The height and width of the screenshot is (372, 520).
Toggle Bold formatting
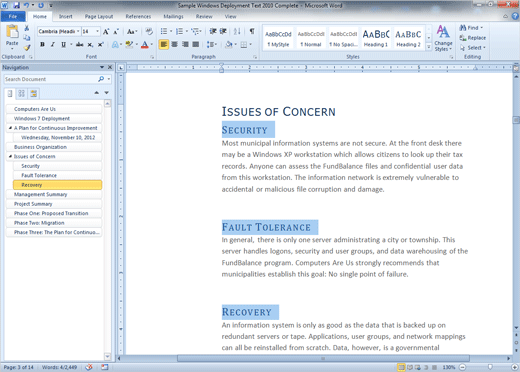(42, 44)
